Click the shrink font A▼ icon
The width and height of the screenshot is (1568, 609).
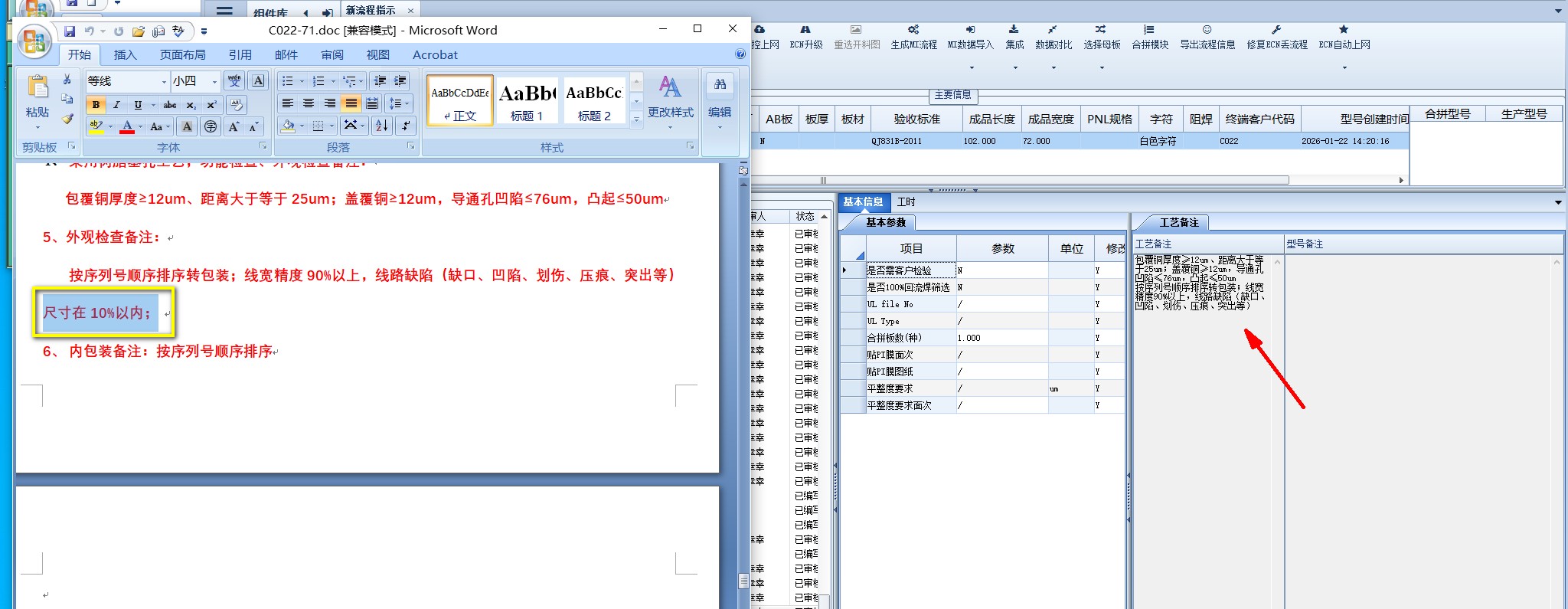(x=254, y=126)
